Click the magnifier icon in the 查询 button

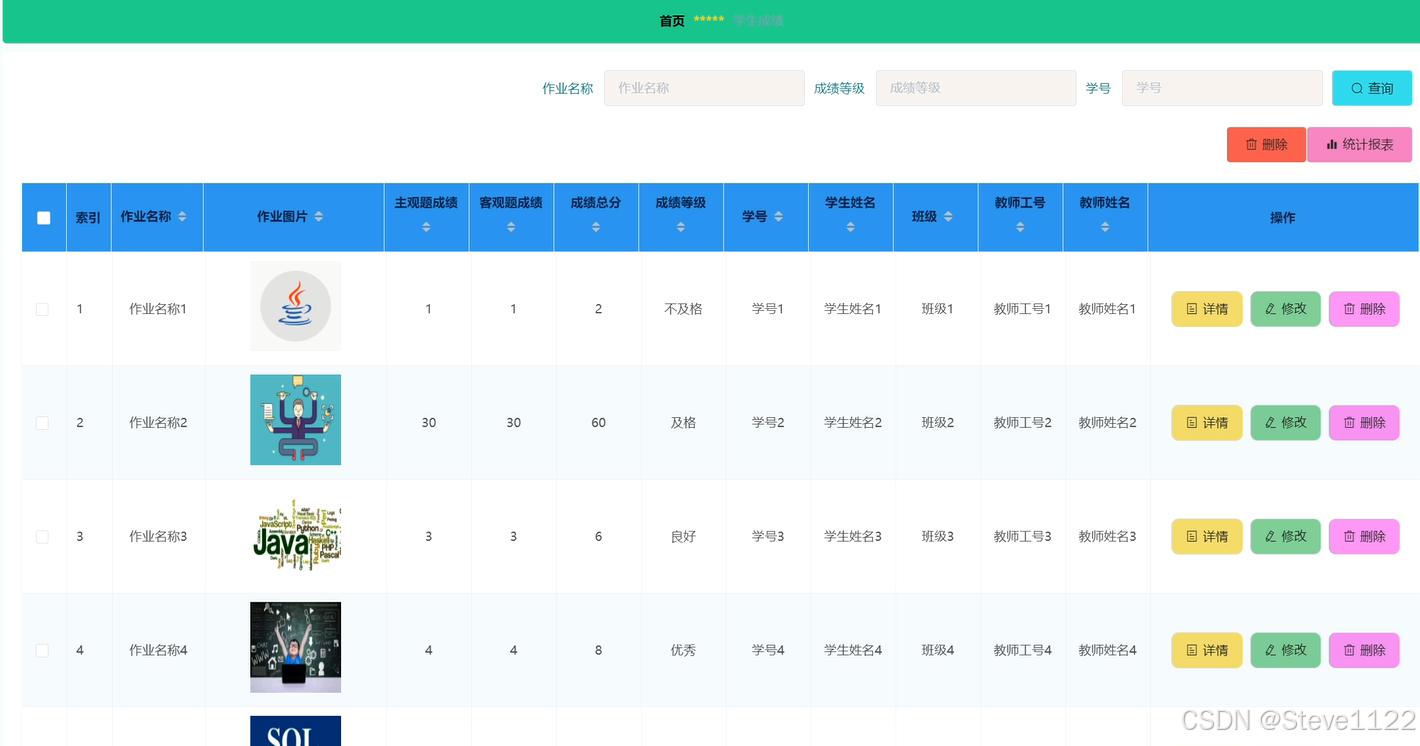(1357, 88)
